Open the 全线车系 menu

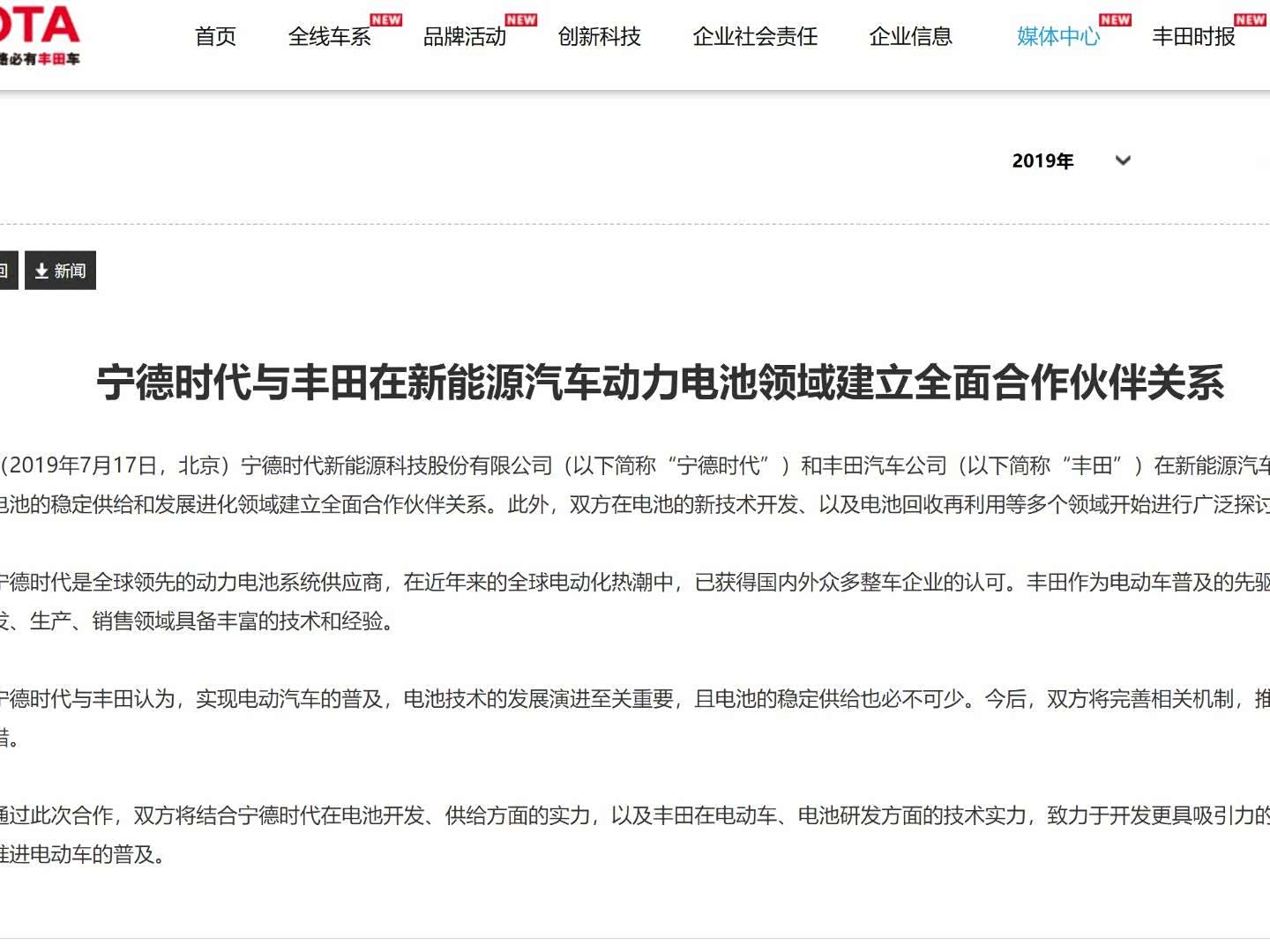329,36
